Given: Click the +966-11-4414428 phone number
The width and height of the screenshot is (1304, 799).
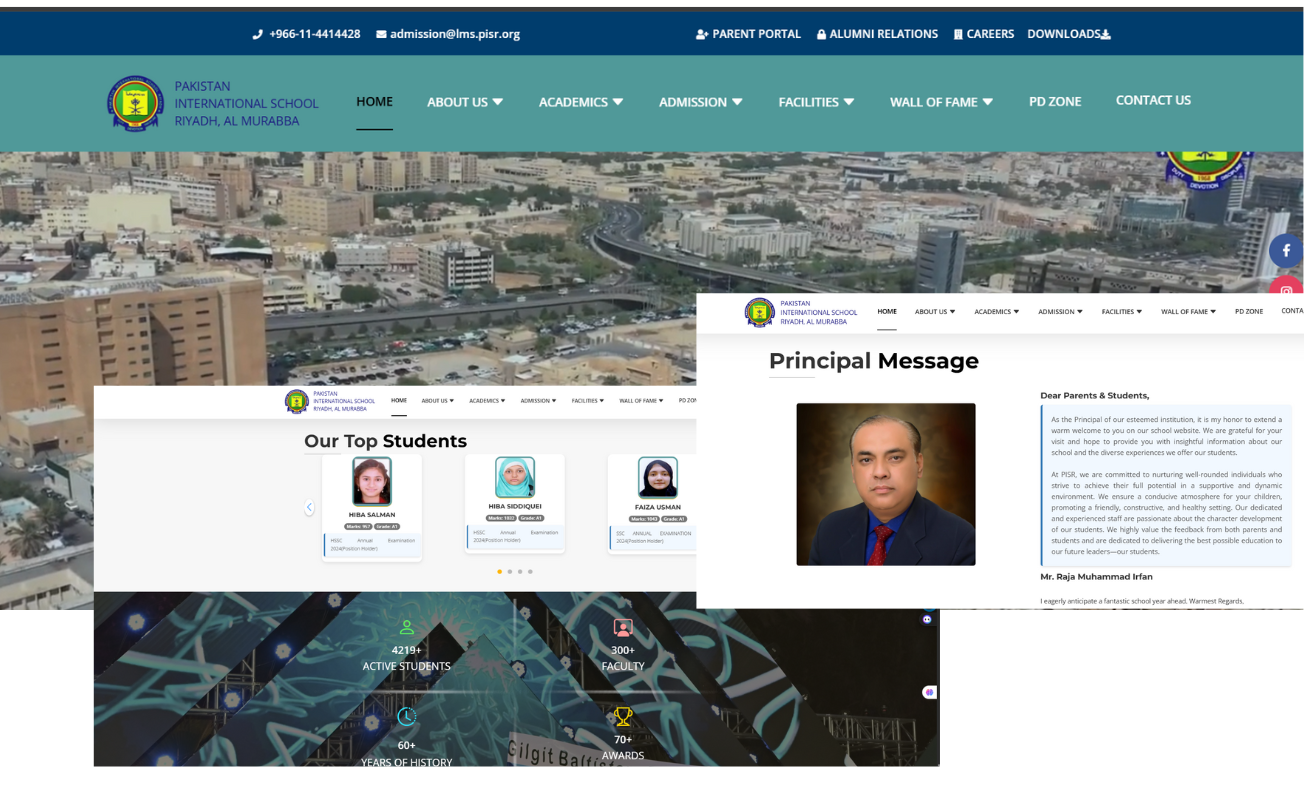Looking at the screenshot, I should coord(314,34).
